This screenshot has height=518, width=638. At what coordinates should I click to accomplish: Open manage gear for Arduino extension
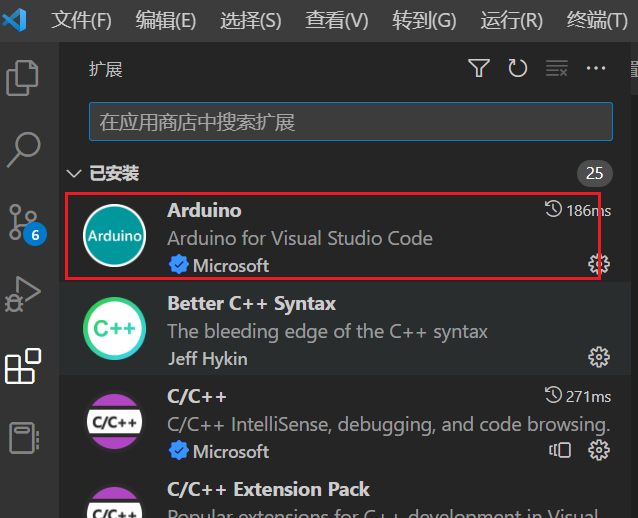[x=599, y=264]
